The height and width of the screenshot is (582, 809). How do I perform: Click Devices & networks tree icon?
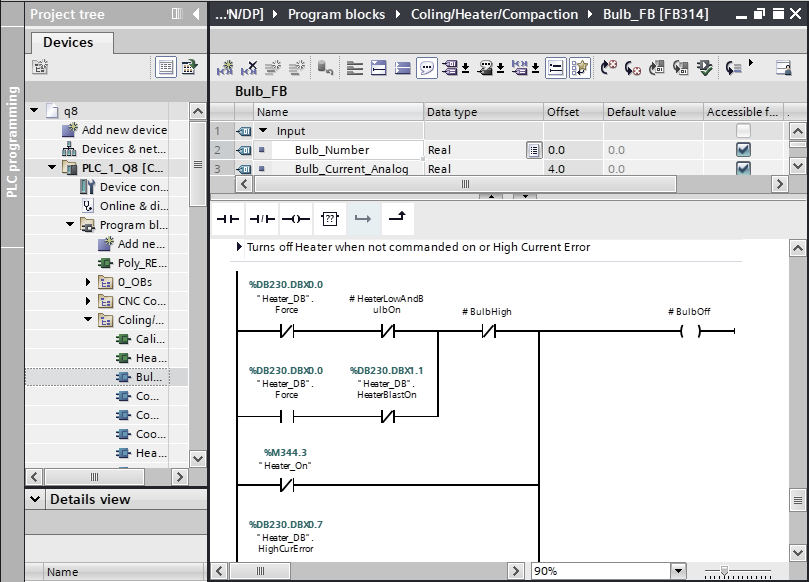[x=70, y=149]
